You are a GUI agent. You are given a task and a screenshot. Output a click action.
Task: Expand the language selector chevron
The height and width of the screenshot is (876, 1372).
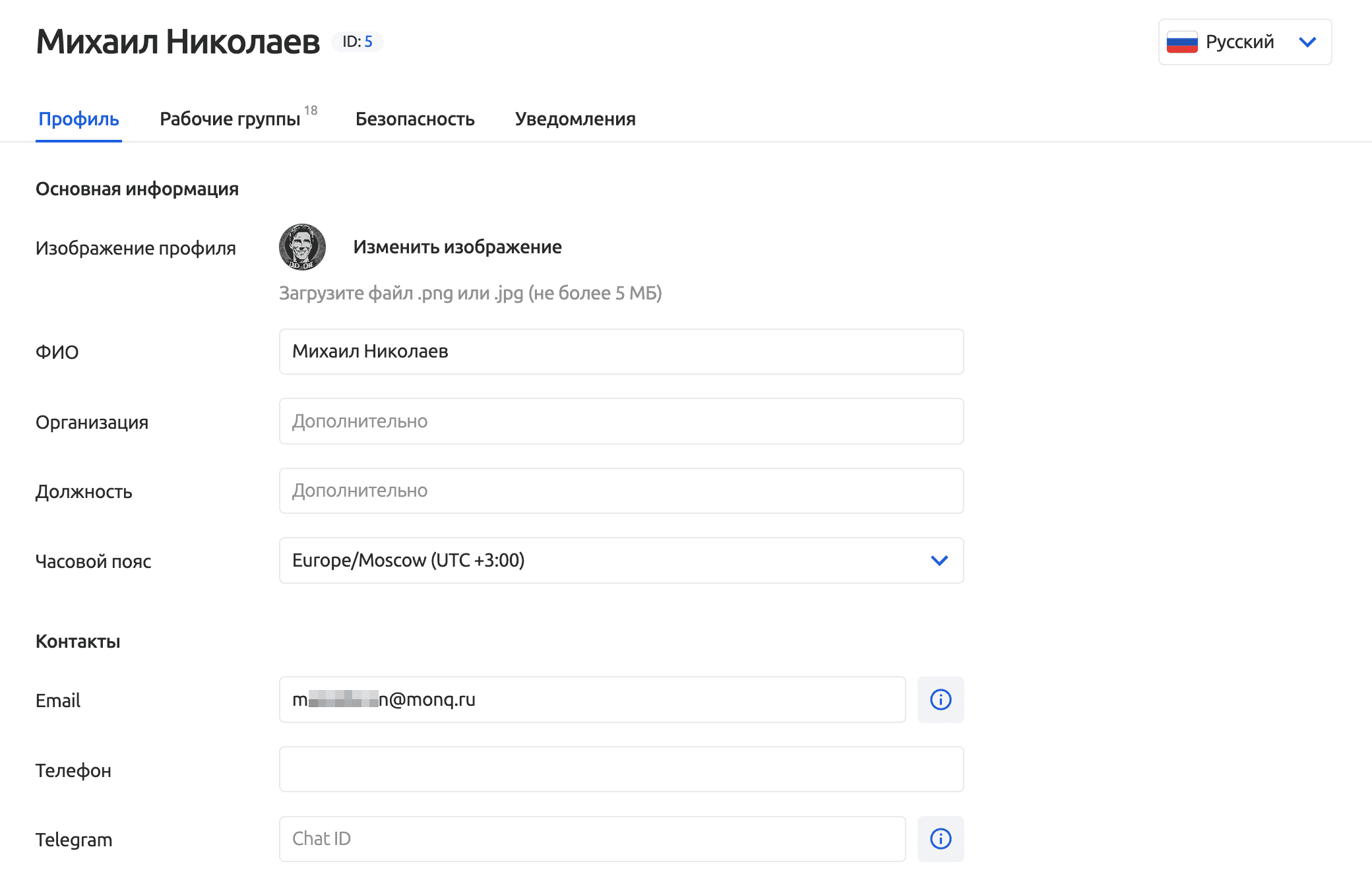(1307, 42)
